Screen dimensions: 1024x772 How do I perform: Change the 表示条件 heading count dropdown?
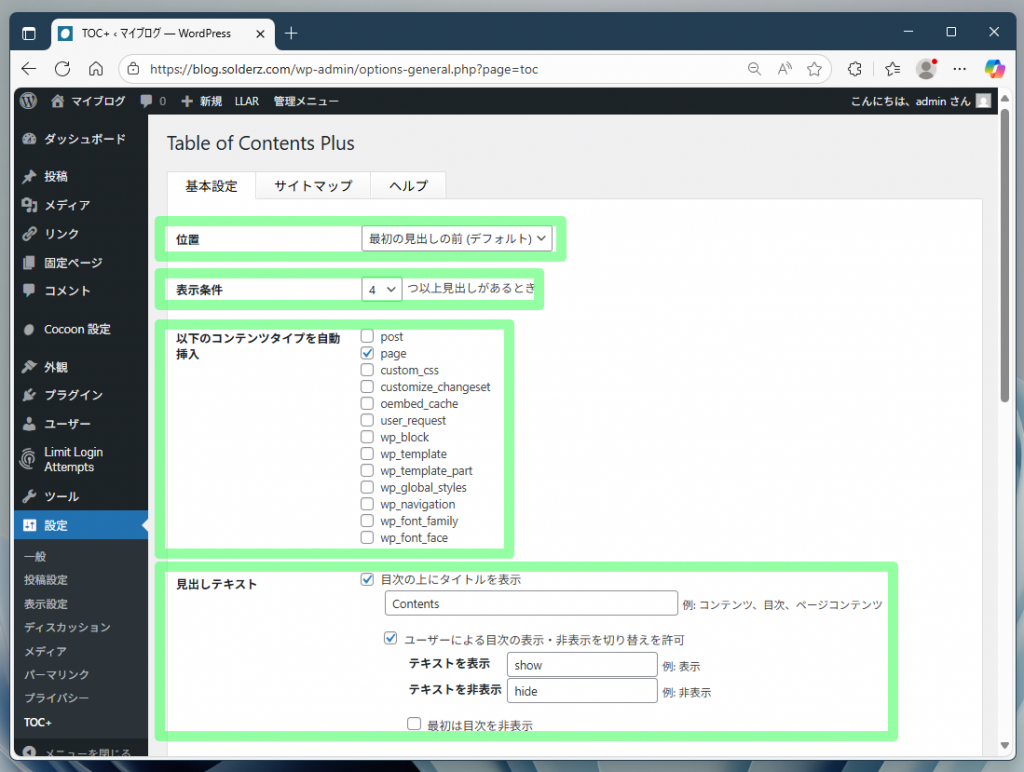380,288
